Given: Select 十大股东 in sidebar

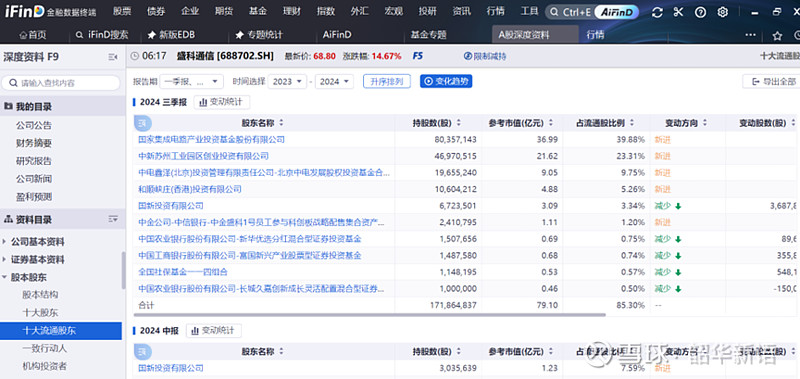Looking at the screenshot, I should tap(40, 313).
